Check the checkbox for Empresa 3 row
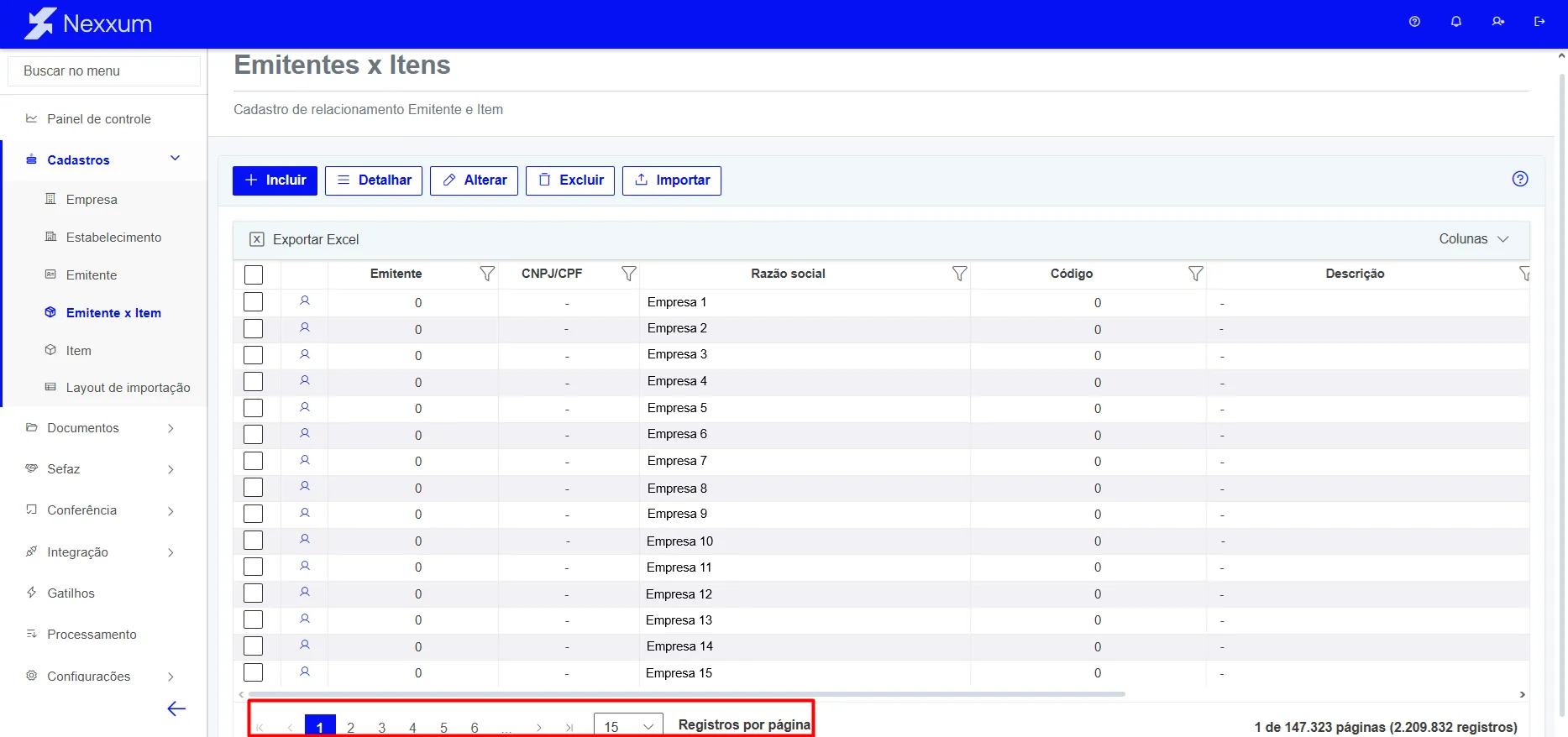 point(254,355)
